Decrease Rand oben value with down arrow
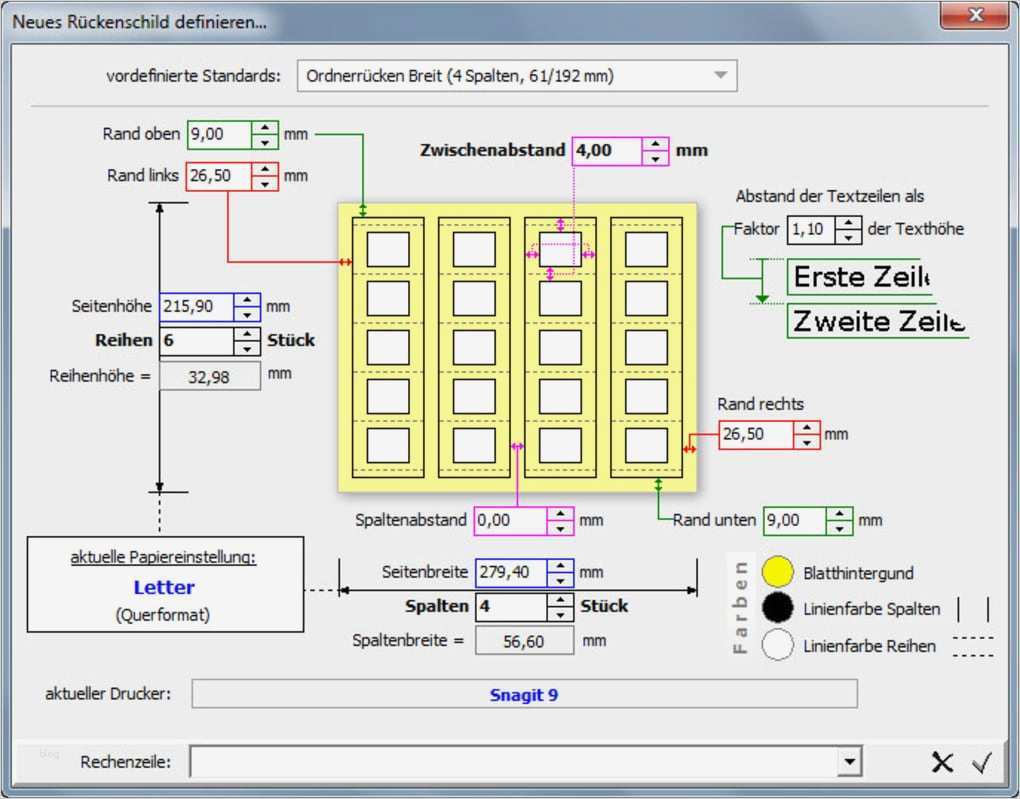 (265, 142)
